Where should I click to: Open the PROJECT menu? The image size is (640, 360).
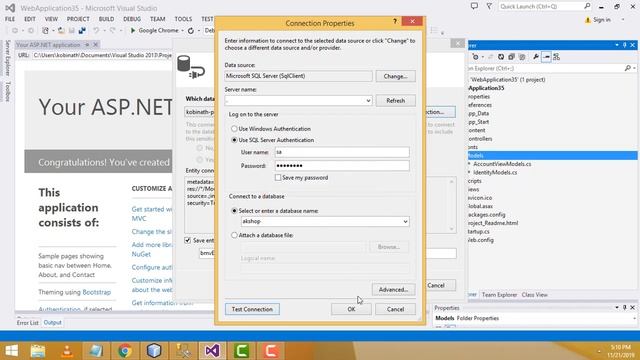78,19
